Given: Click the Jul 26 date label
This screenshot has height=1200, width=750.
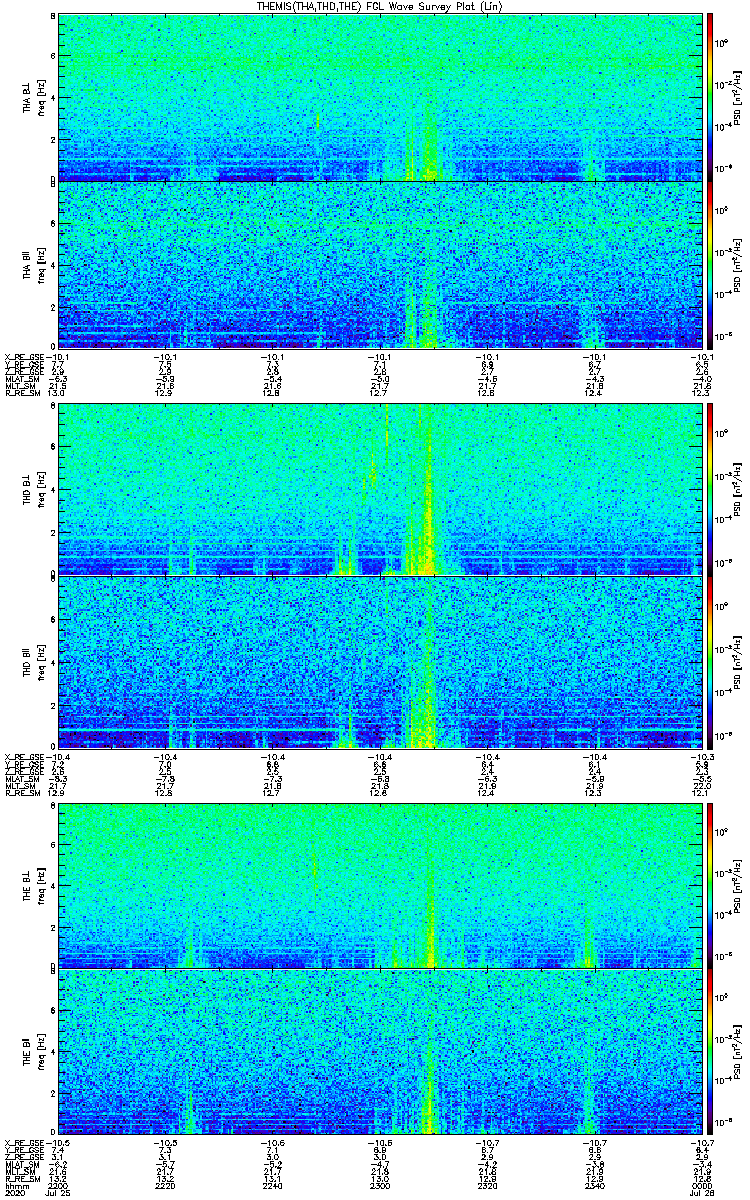Looking at the screenshot, I should coord(701,1193).
